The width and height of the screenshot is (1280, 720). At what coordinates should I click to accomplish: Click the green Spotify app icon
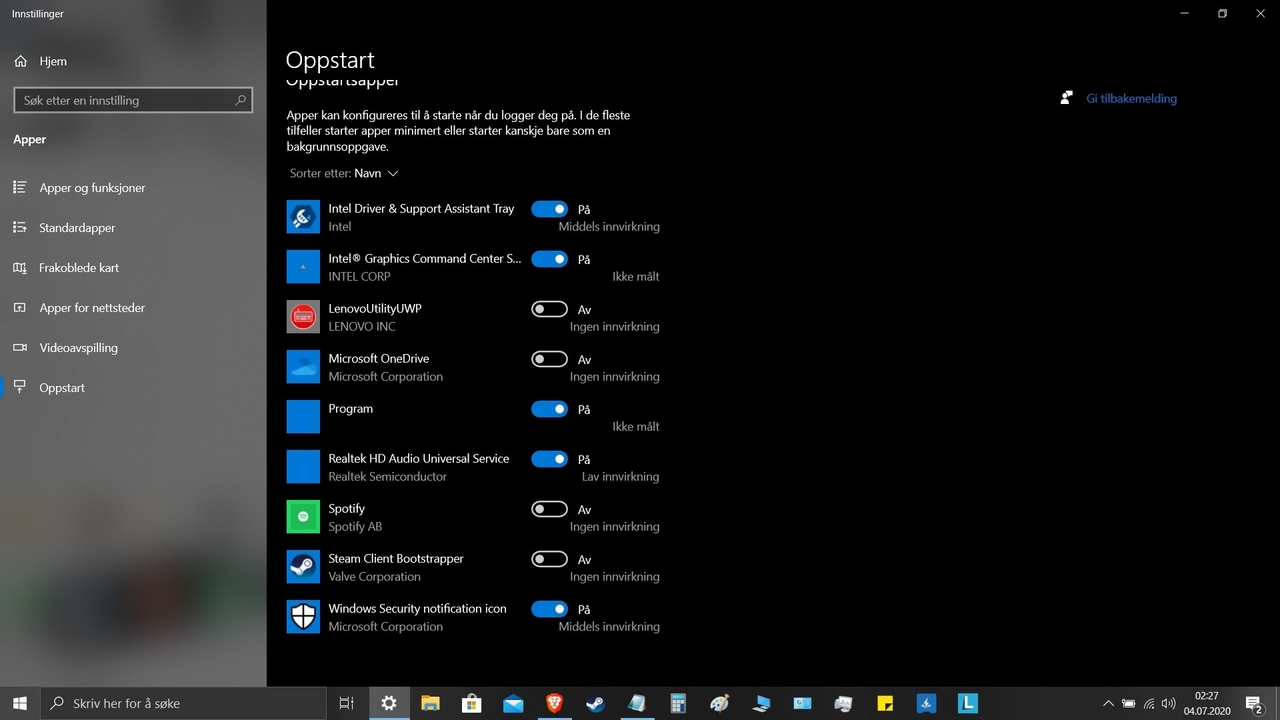click(303, 517)
